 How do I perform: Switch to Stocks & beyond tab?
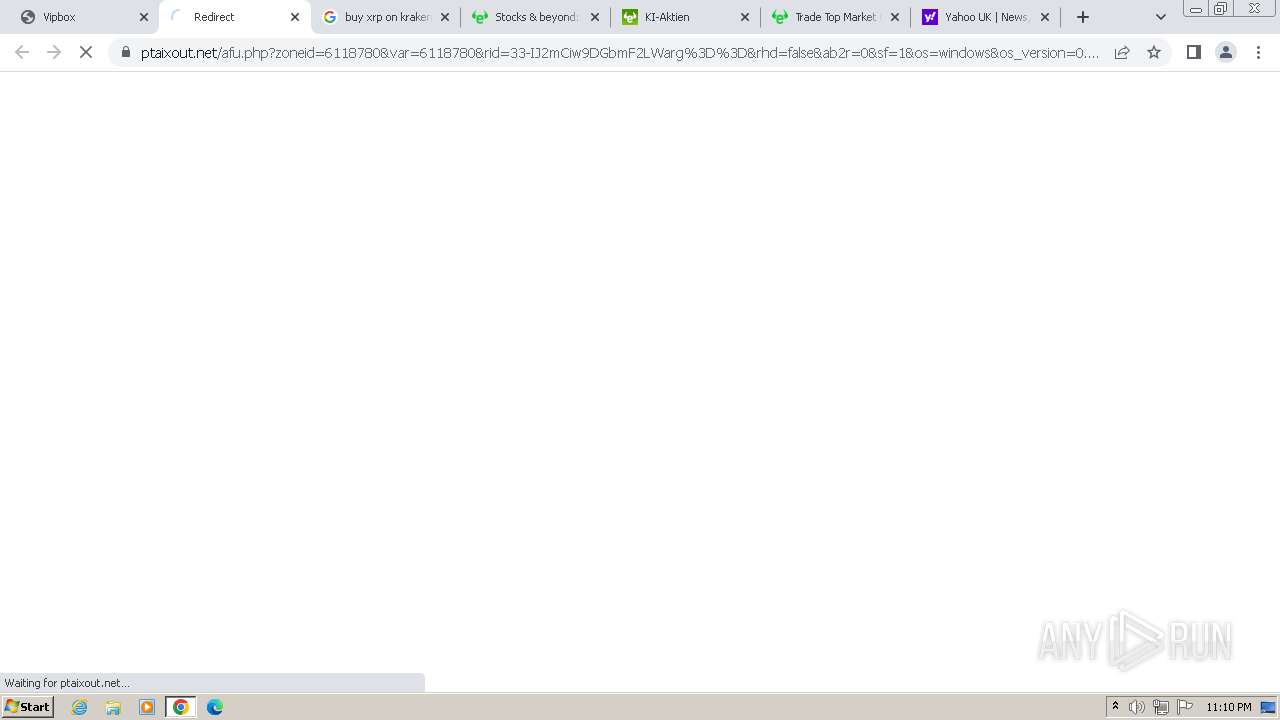(x=535, y=17)
